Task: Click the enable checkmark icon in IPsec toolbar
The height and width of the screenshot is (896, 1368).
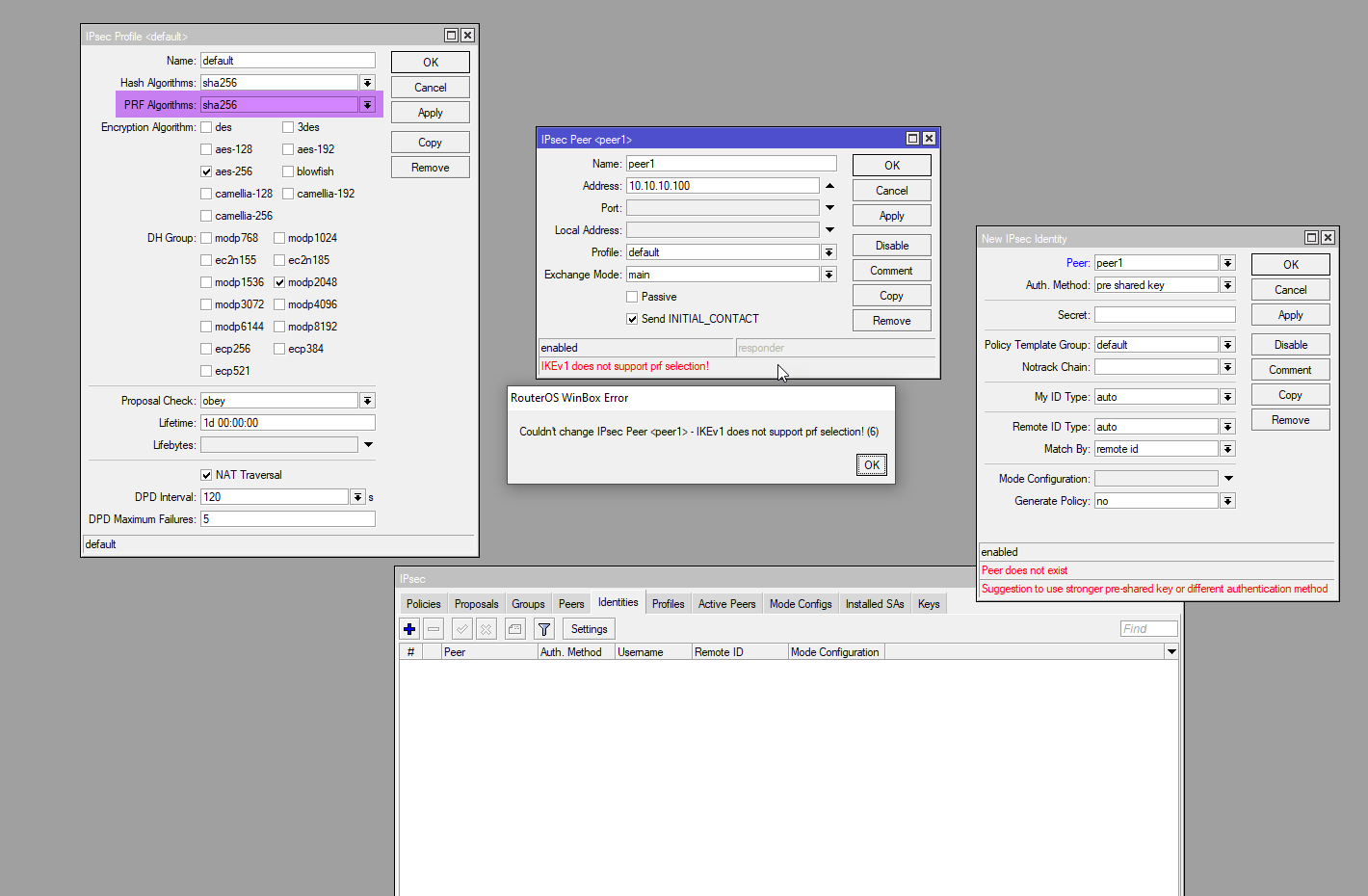Action: pos(462,629)
